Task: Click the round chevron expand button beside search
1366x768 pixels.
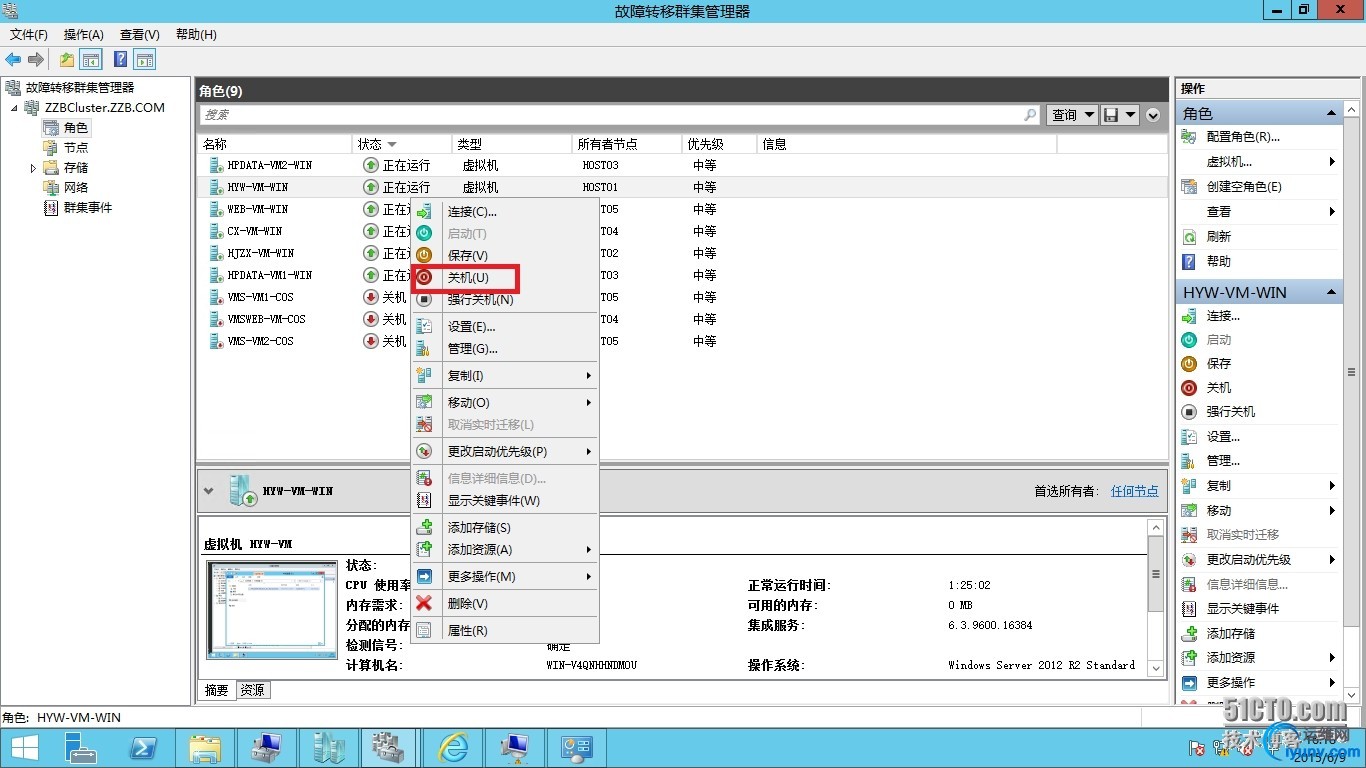Action: click(1153, 115)
